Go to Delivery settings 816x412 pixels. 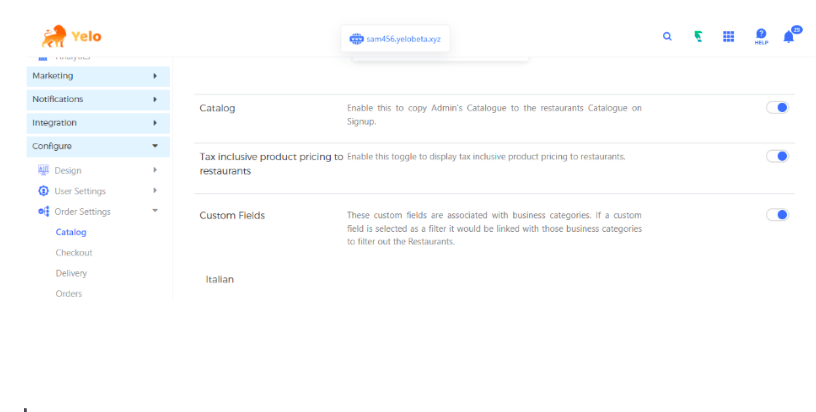tap(71, 273)
